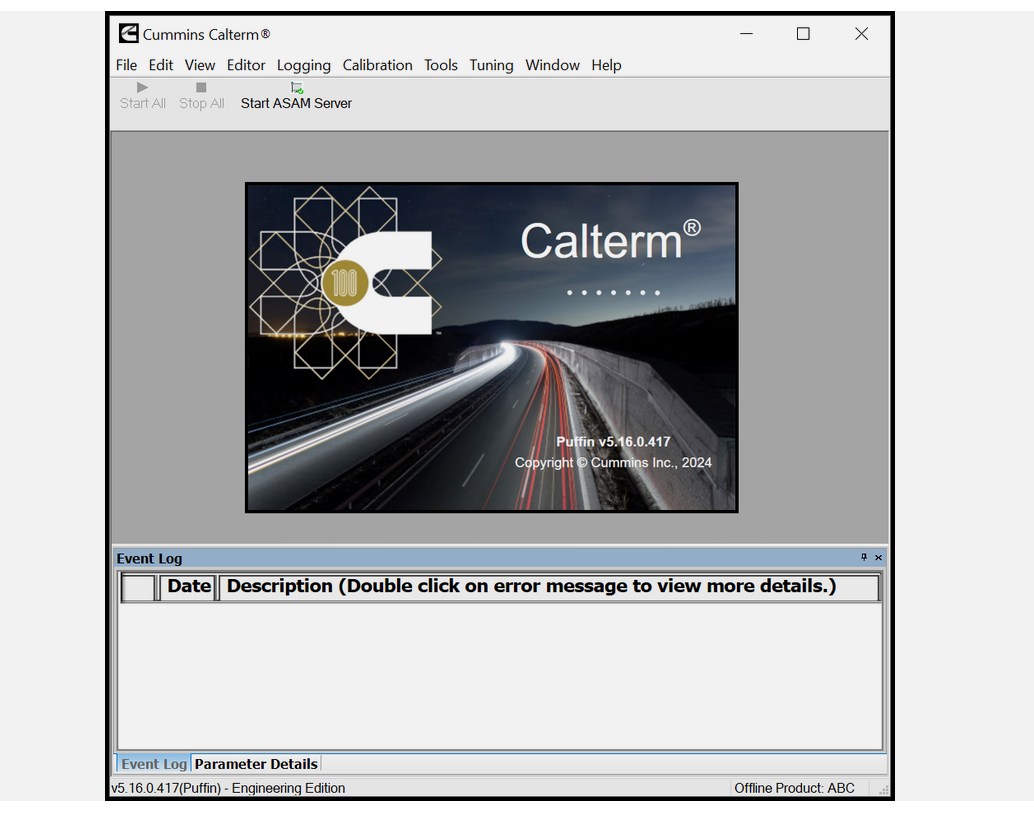Click the Start ASAM Server label

coord(296,104)
